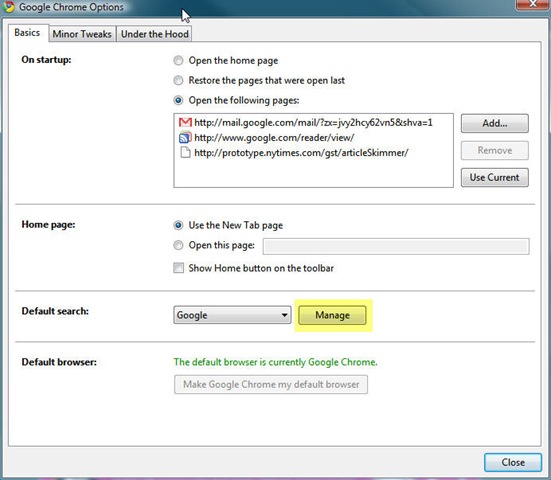This screenshot has width=551, height=480.
Task: Click the Use Current button
Action: click(494, 177)
